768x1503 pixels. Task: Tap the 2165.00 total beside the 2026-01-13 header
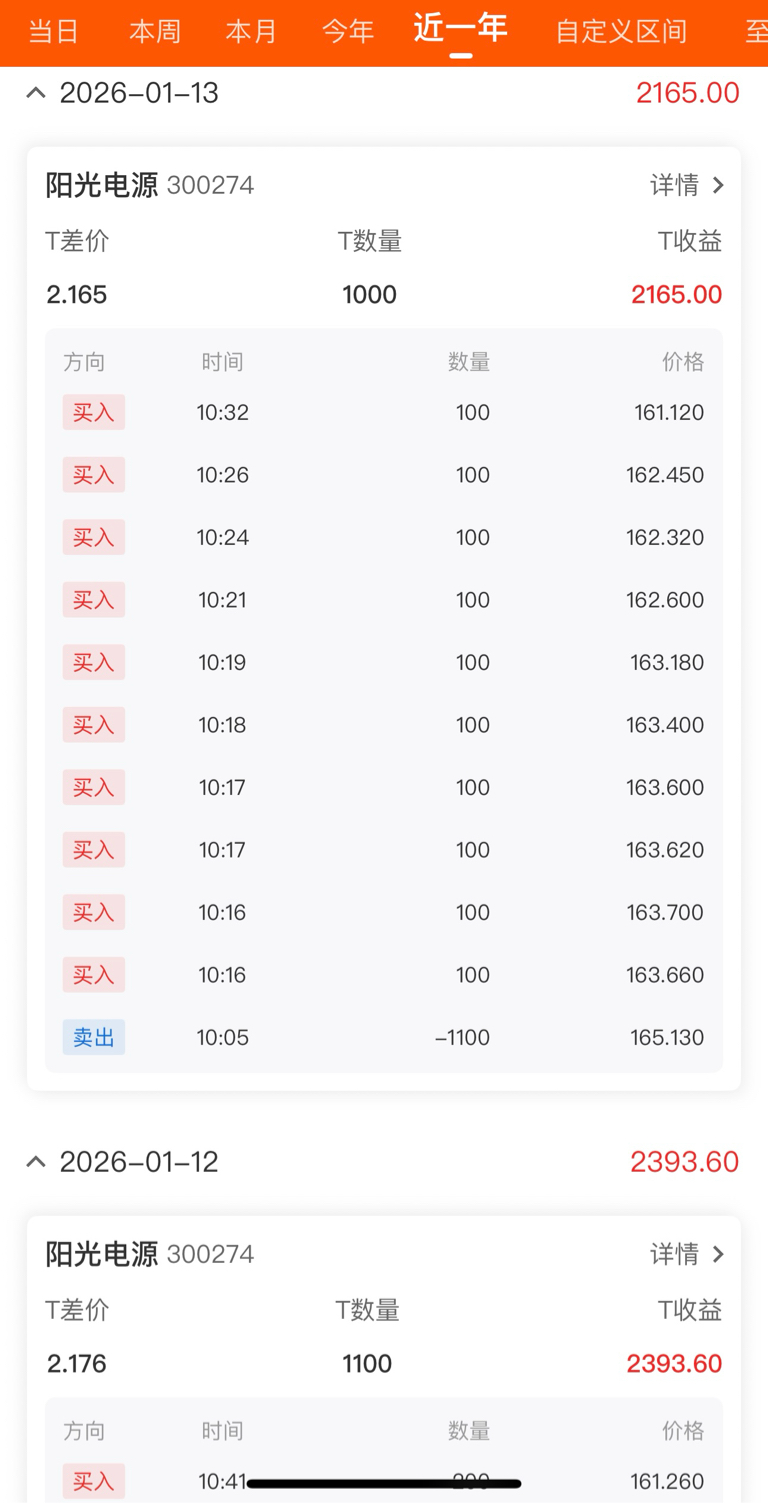[x=687, y=93]
